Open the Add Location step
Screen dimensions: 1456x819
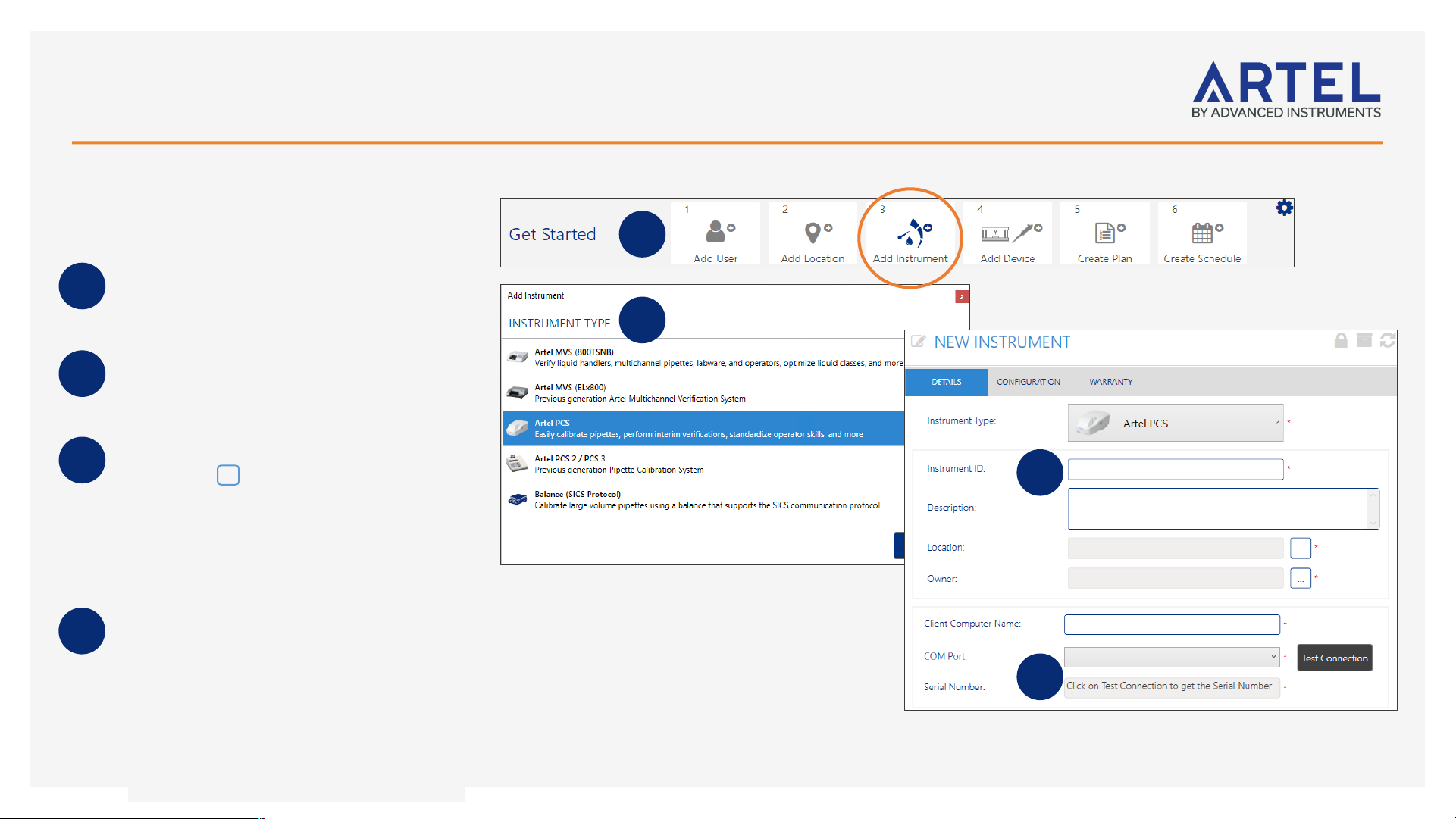click(813, 233)
